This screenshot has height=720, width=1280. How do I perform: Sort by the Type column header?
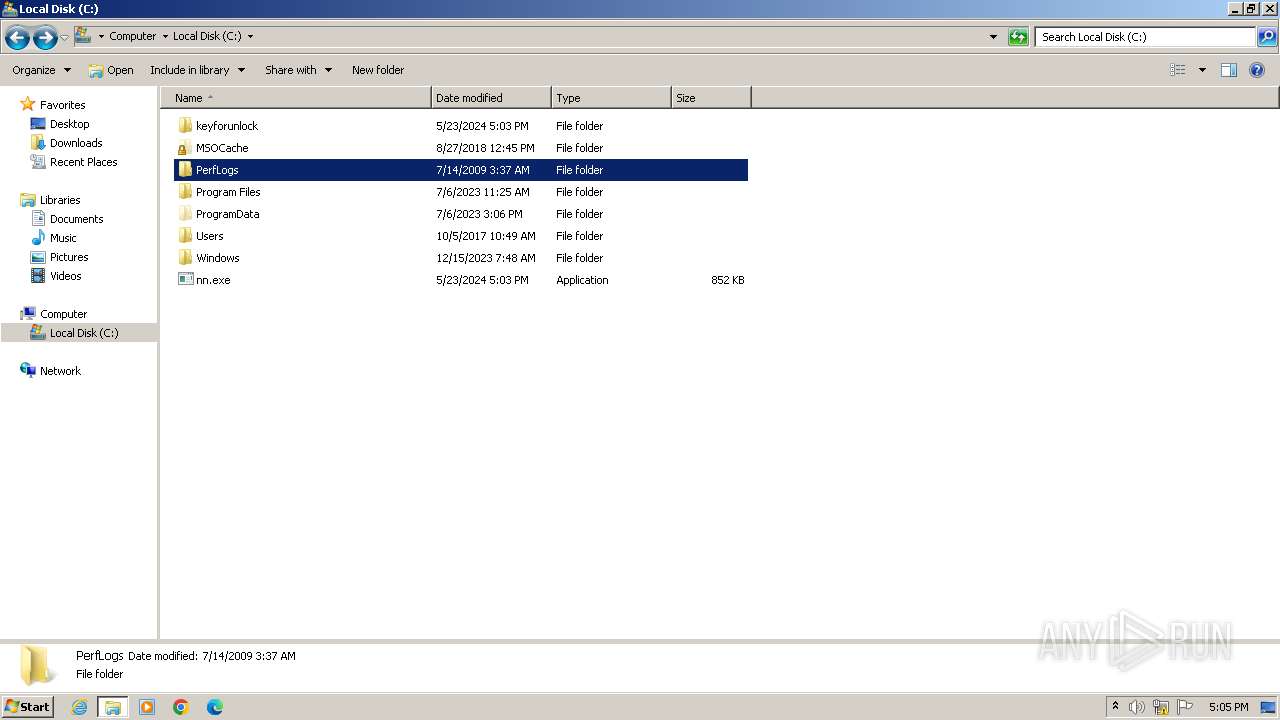611,98
